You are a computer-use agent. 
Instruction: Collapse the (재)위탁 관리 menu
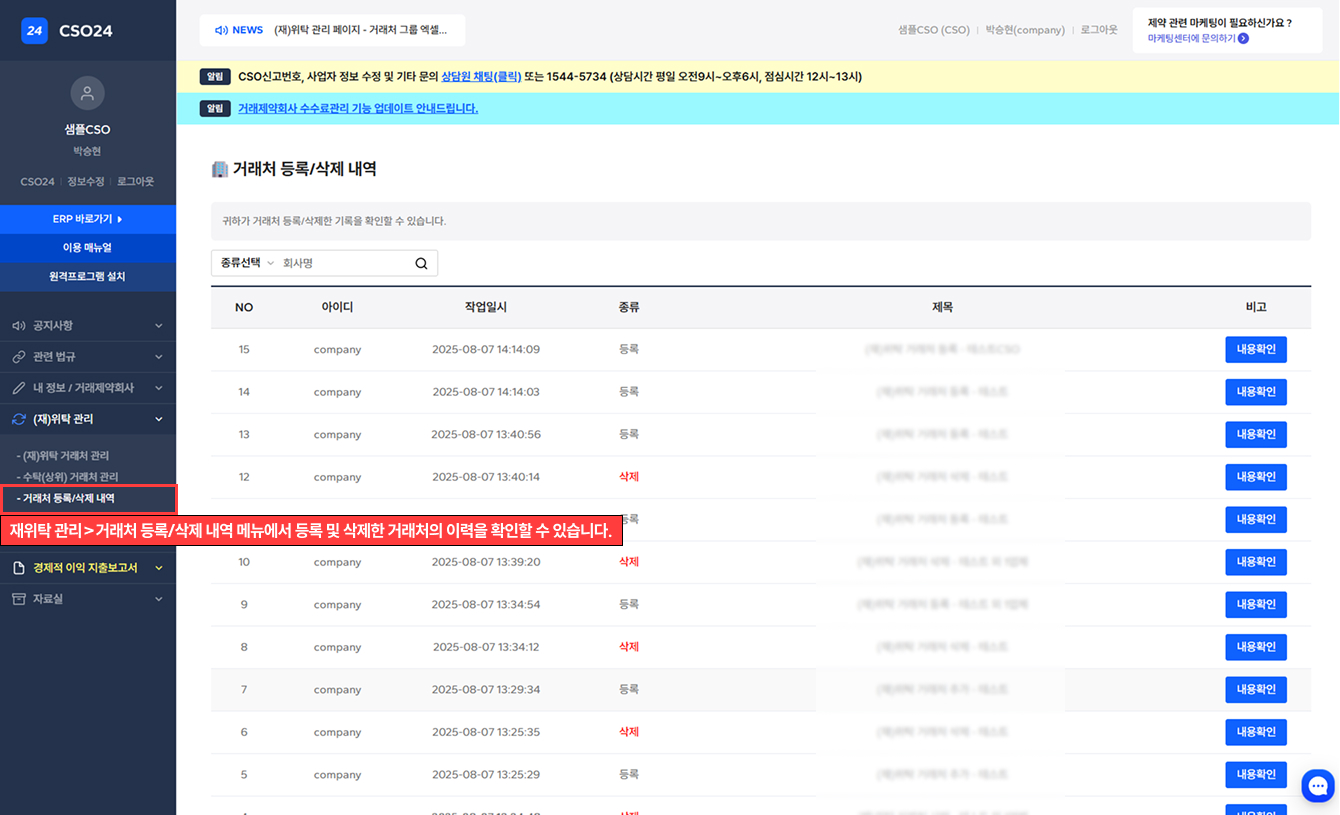point(88,419)
